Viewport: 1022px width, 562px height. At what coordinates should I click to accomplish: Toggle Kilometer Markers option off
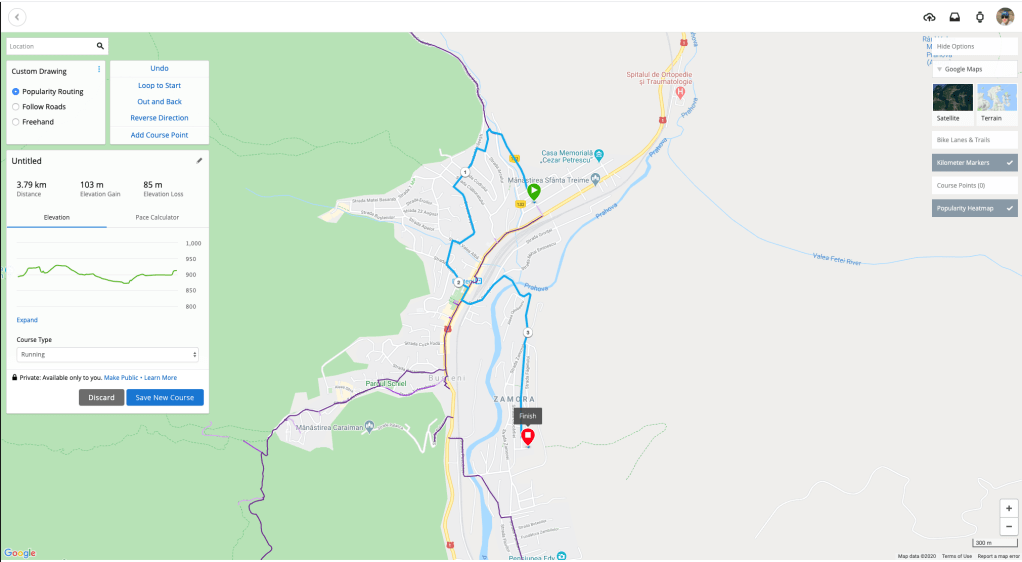pyautogui.click(x=974, y=163)
